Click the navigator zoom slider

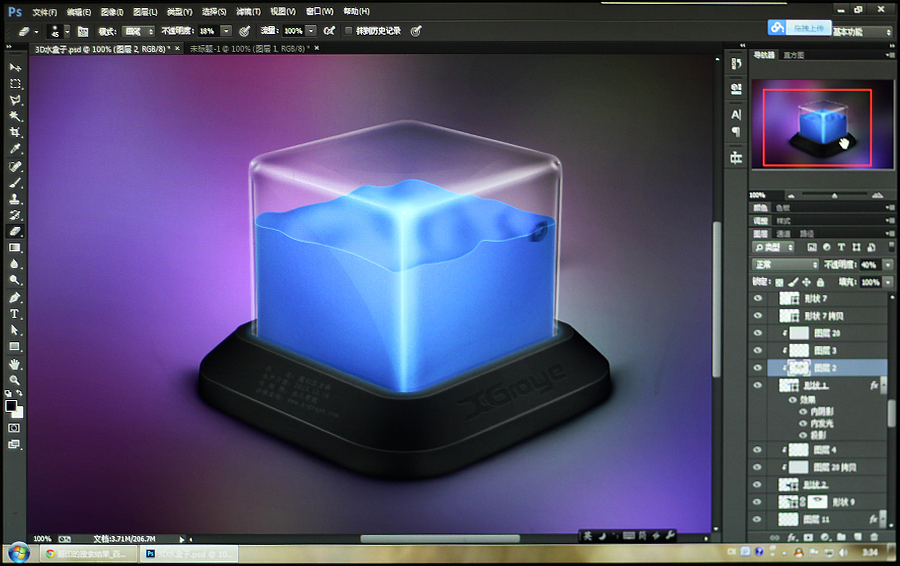834,196
